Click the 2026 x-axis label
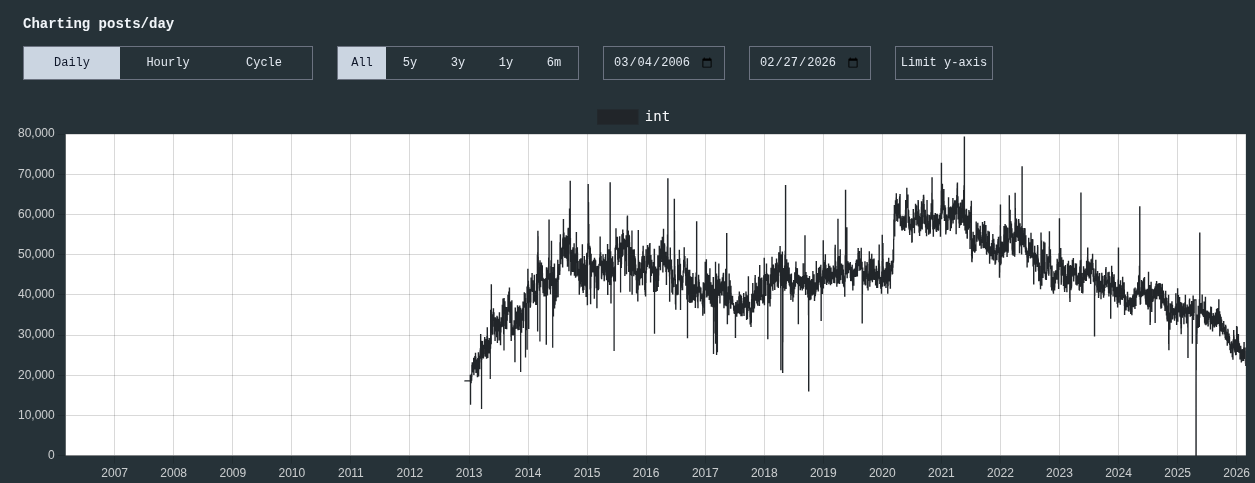1255x483 pixels. [x=1236, y=473]
